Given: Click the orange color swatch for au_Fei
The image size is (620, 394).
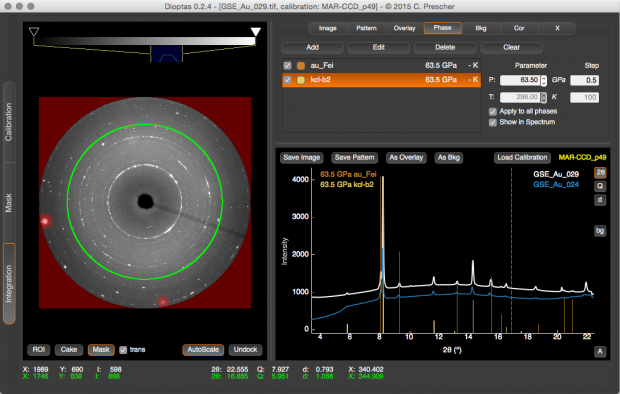Looking at the screenshot, I should (301, 66).
